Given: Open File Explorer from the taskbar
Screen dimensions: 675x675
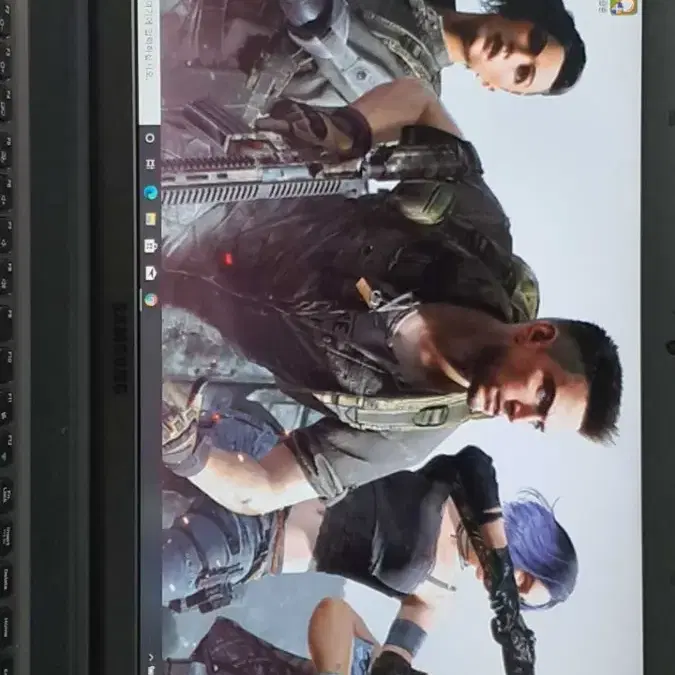Looking at the screenshot, I should click(151, 219).
